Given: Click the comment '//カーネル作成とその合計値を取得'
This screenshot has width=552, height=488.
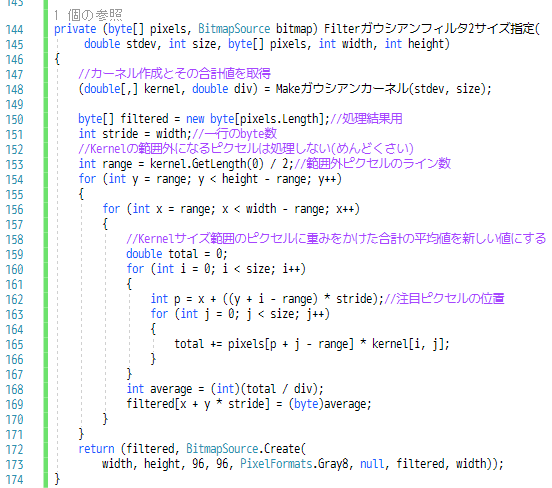Looking at the screenshot, I should coord(174,74).
